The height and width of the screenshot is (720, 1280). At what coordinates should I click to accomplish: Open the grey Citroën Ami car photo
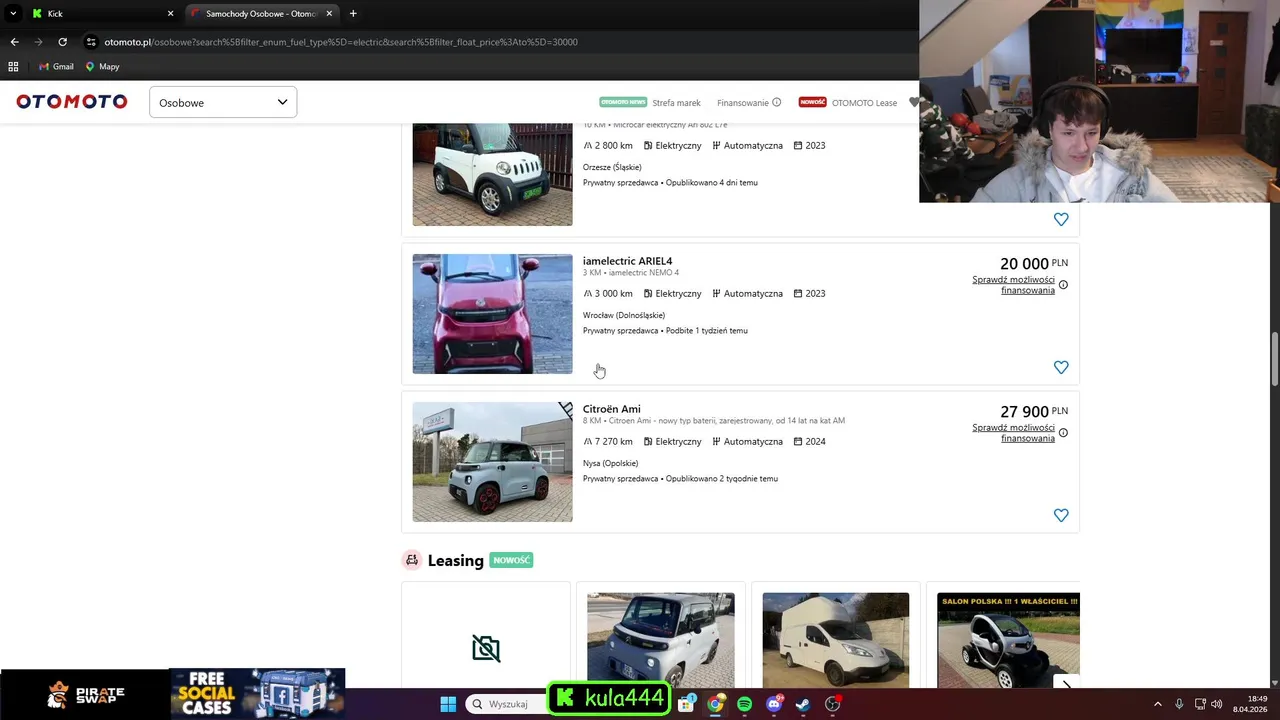click(492, 462)
